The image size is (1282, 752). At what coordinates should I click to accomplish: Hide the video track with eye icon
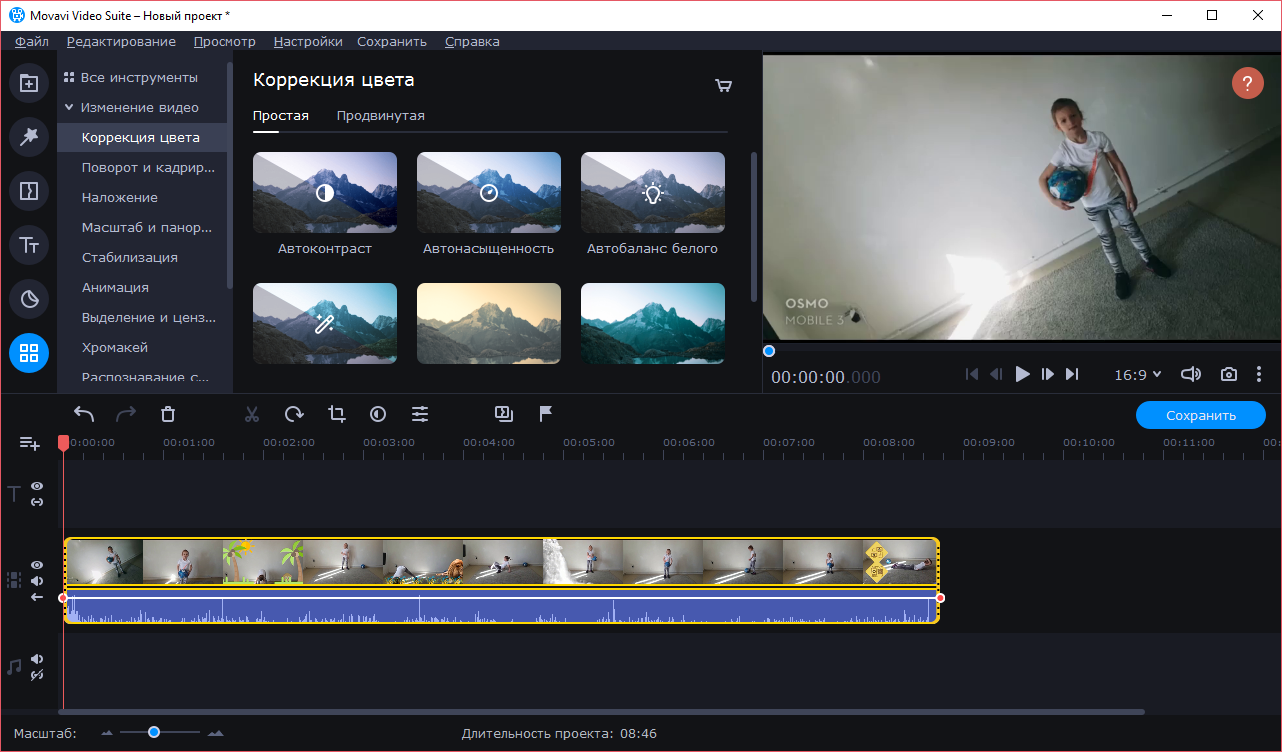point(37,565)
